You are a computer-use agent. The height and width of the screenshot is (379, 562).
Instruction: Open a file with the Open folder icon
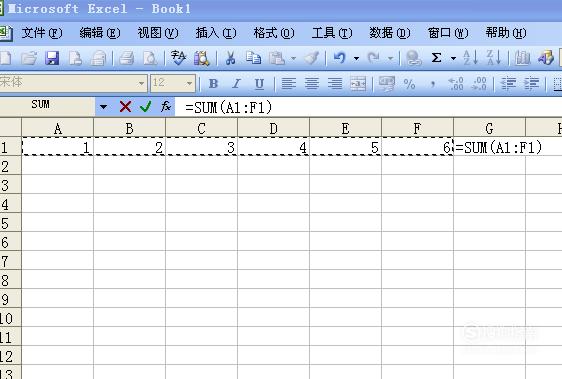pos(29,58)
